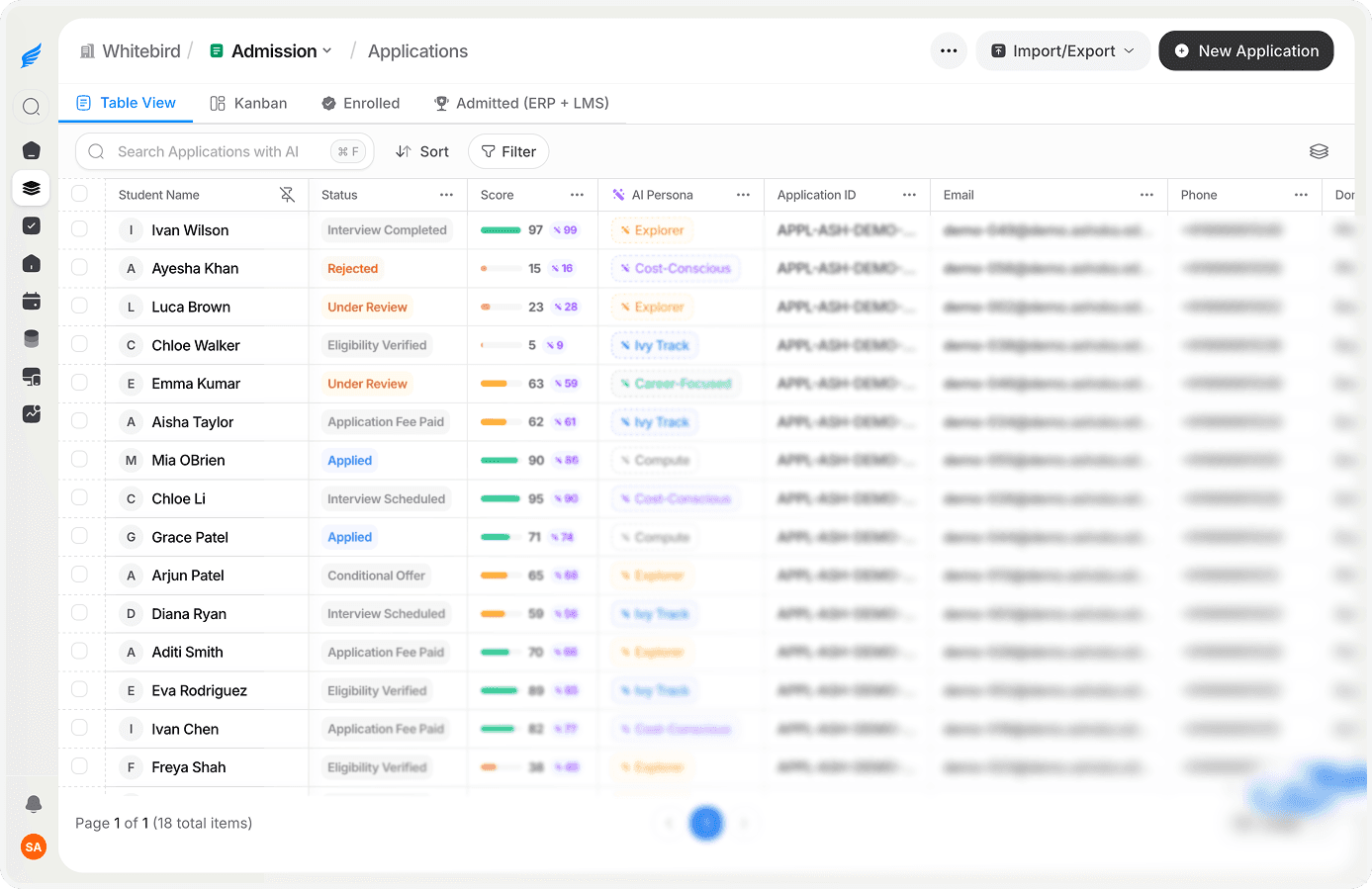This screenshot has height=889, width=1372.
Task: Open the stacked layers sidebar icon
Action: coord(32,188)
